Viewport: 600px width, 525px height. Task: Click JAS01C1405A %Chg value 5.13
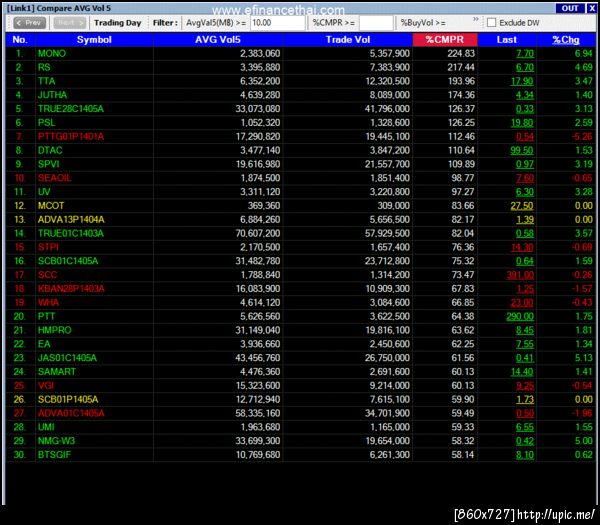point(584,358)
